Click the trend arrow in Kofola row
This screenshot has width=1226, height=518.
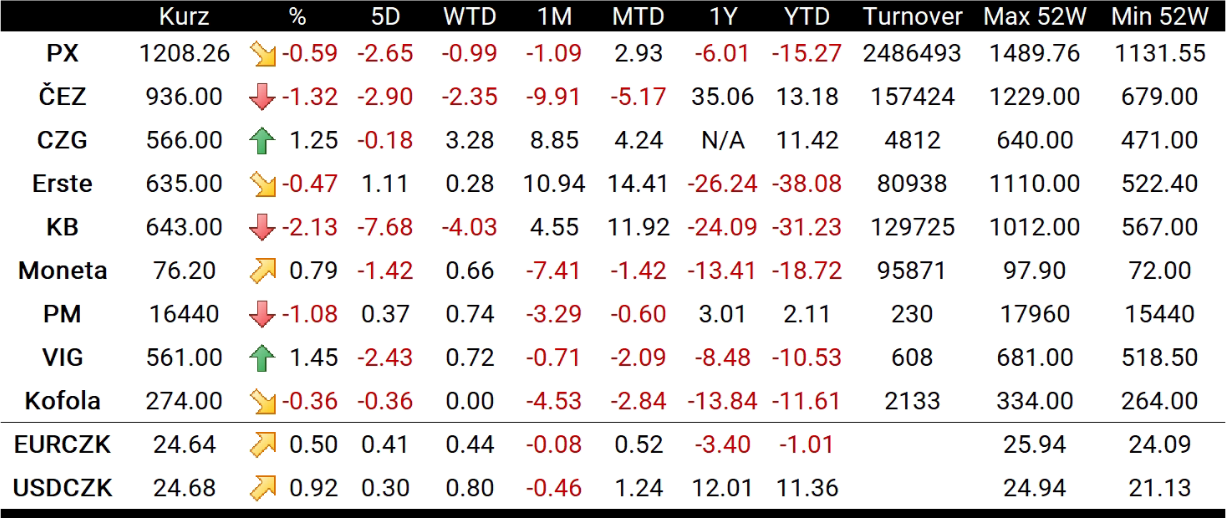(x=262, y=401)
